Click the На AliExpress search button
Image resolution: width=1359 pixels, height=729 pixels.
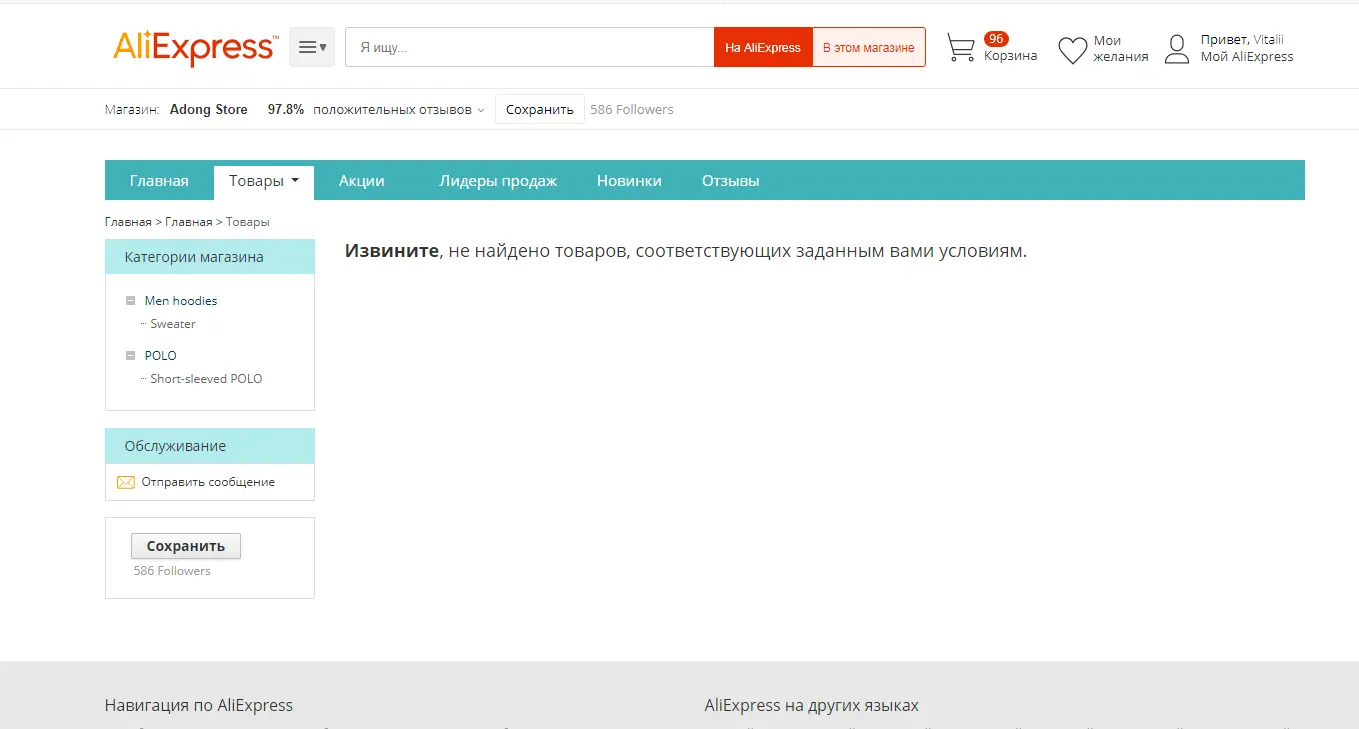[763, 47]
